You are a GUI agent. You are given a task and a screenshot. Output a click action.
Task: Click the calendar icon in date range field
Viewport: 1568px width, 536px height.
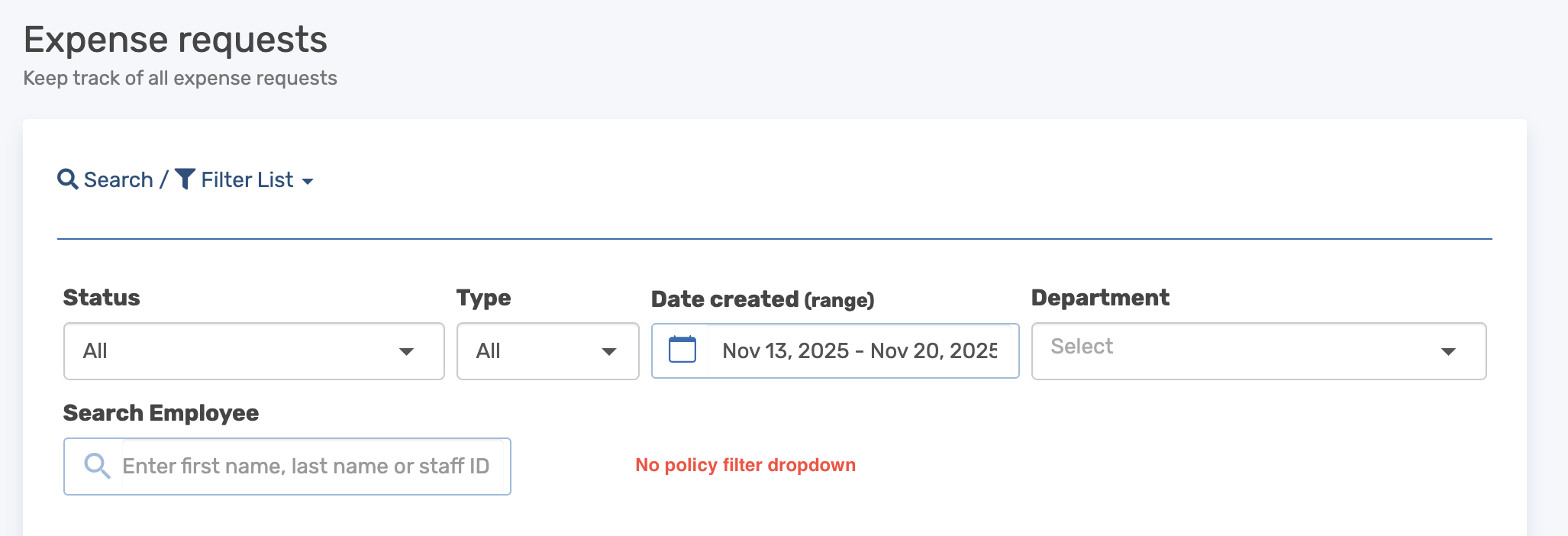click(682, 350)
